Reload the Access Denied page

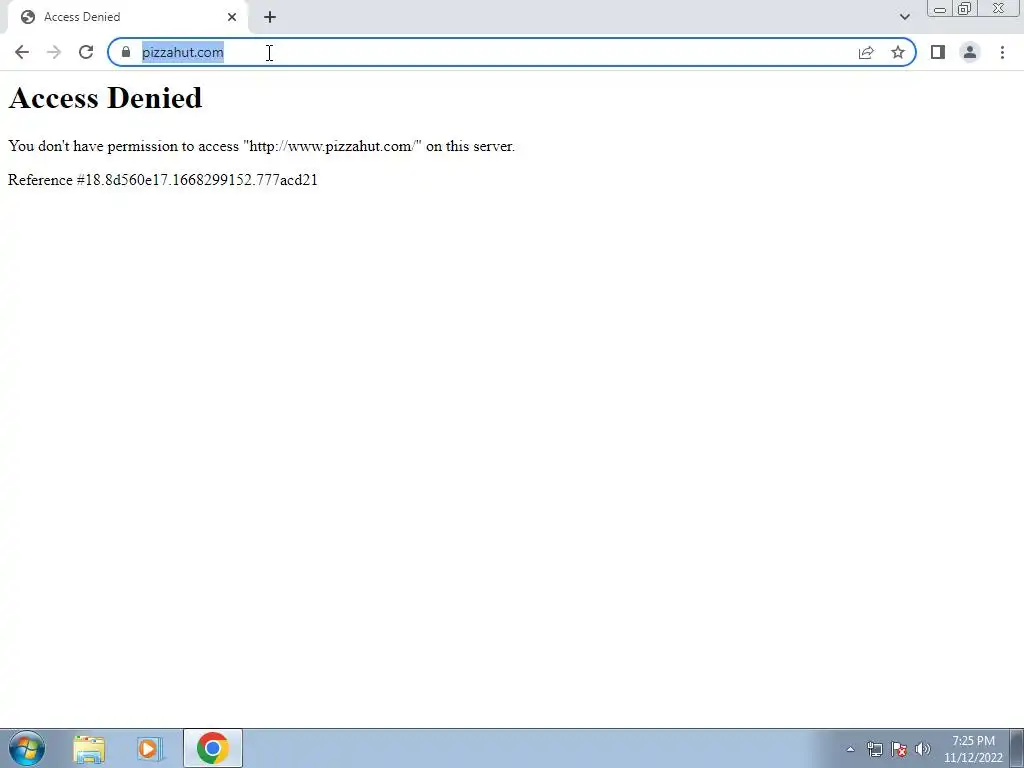point(86,52)
